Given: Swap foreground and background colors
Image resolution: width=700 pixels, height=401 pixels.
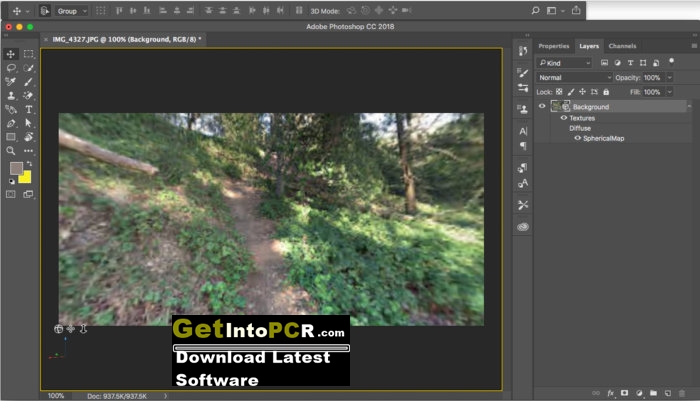Looking at the screenshot, I should [x=29, y=164].
